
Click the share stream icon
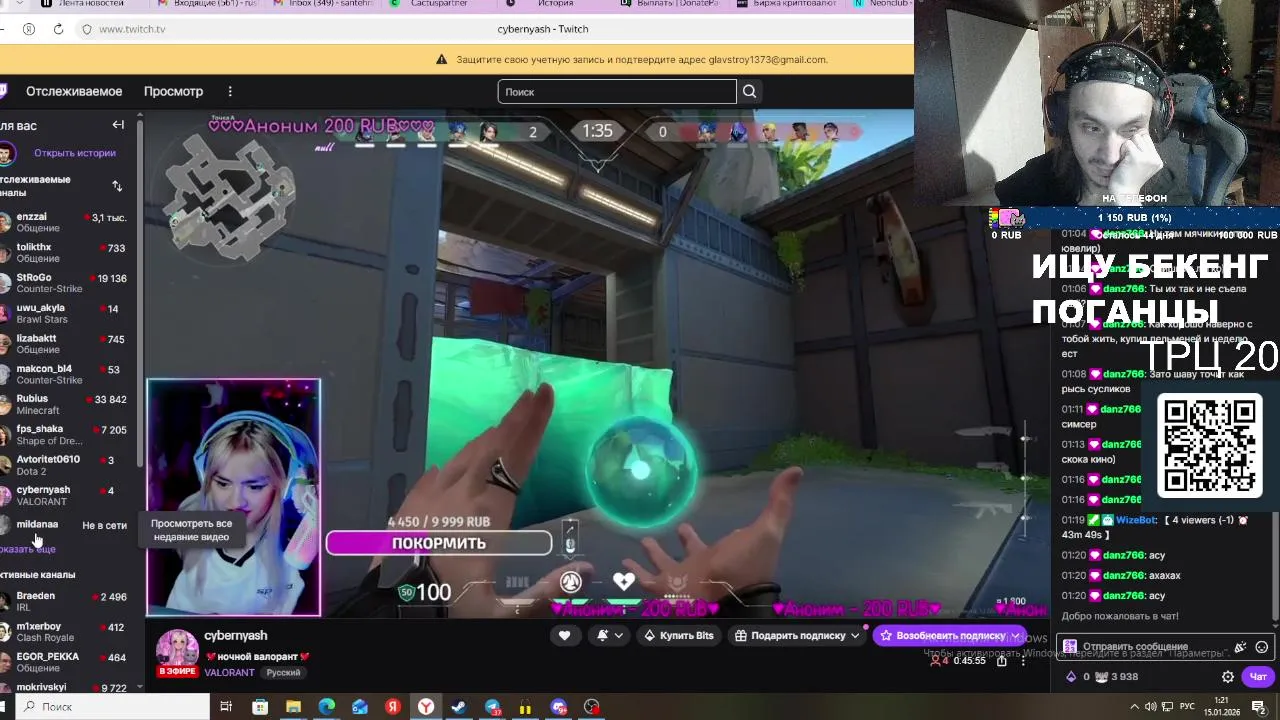point(1001,660)
